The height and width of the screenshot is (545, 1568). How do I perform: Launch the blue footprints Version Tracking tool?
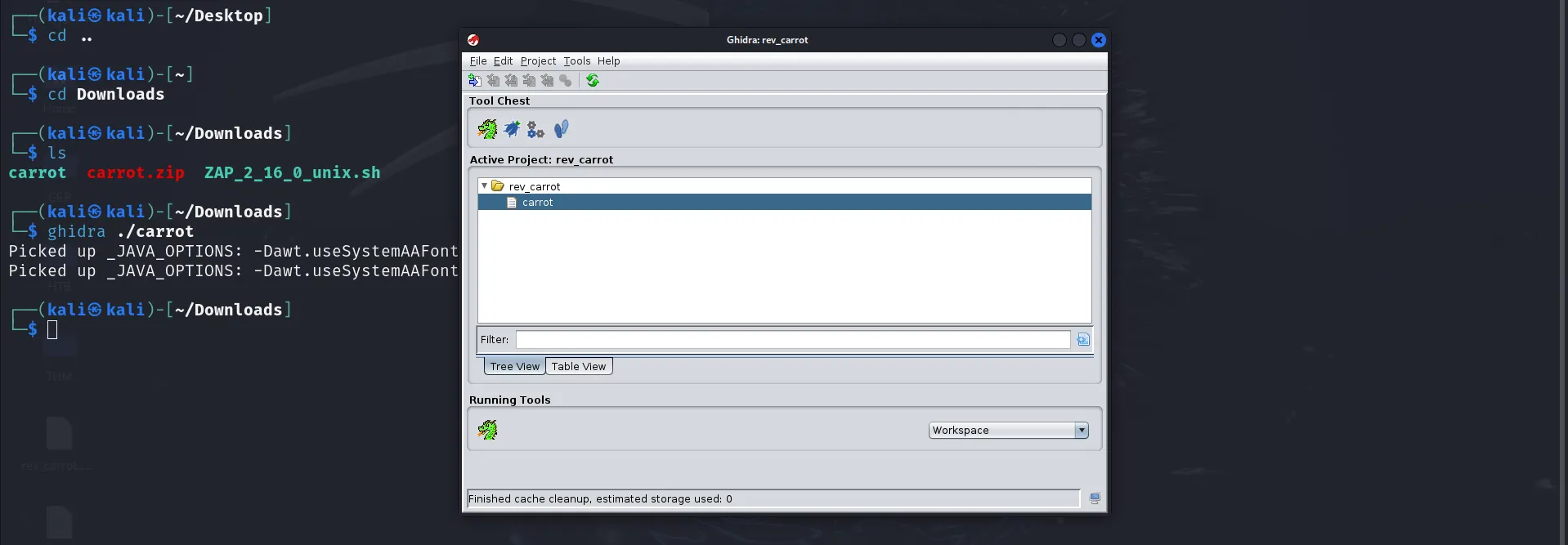pos(561,129)
